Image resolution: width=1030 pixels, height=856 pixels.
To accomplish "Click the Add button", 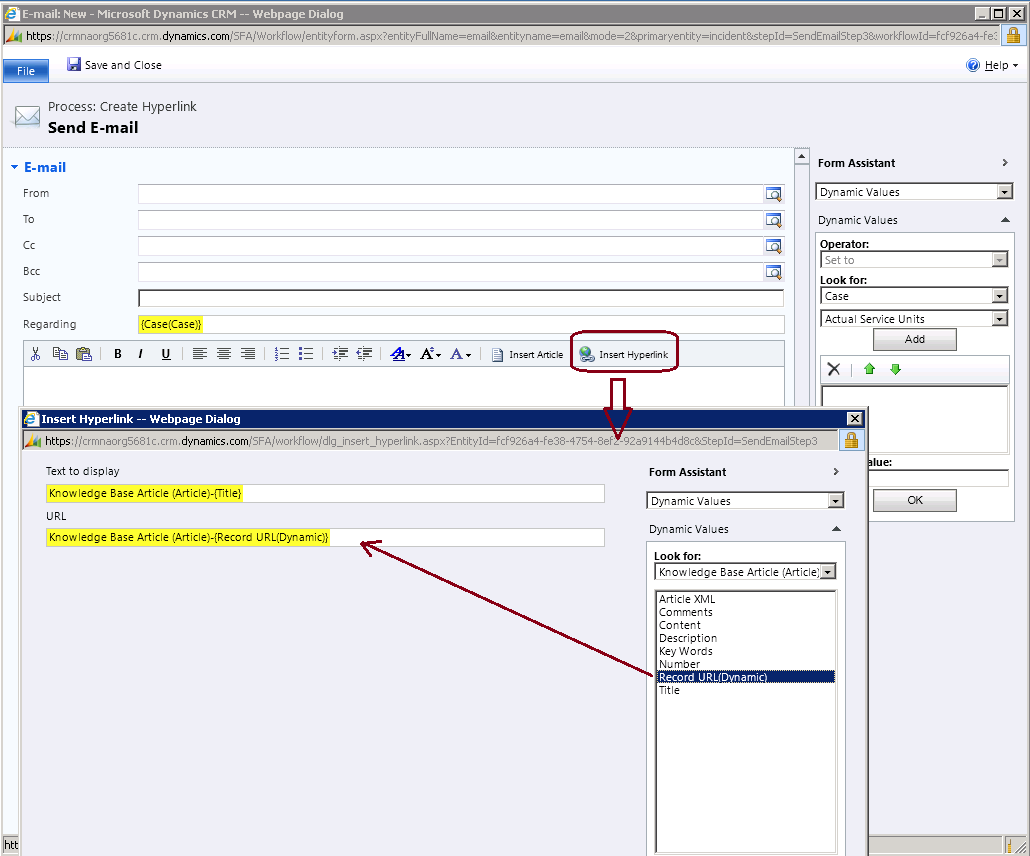I will (914, 339).
